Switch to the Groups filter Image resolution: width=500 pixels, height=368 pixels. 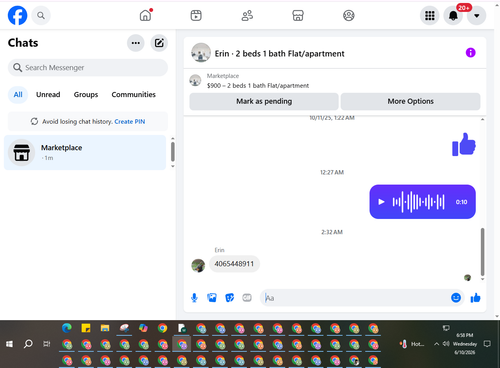pyautogui.click(x=86, y=95)
